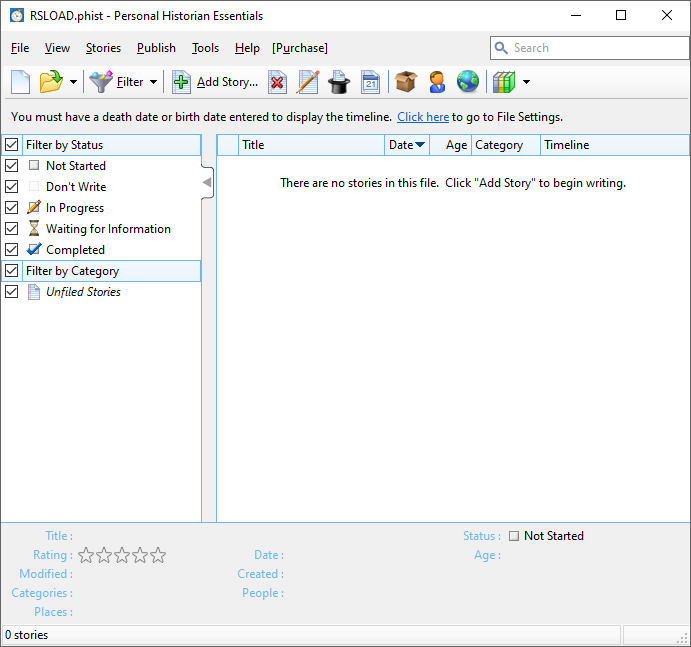Image resolution: width=691 pixels, height=647 pixels.
Task: Uncheck the Waiting for Information checkbox
Action: tap(11, 229)
